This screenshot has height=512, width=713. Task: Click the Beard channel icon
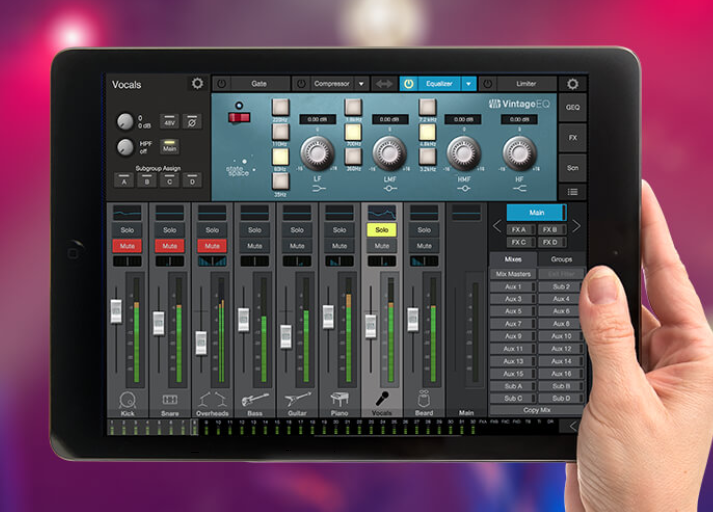424,399
